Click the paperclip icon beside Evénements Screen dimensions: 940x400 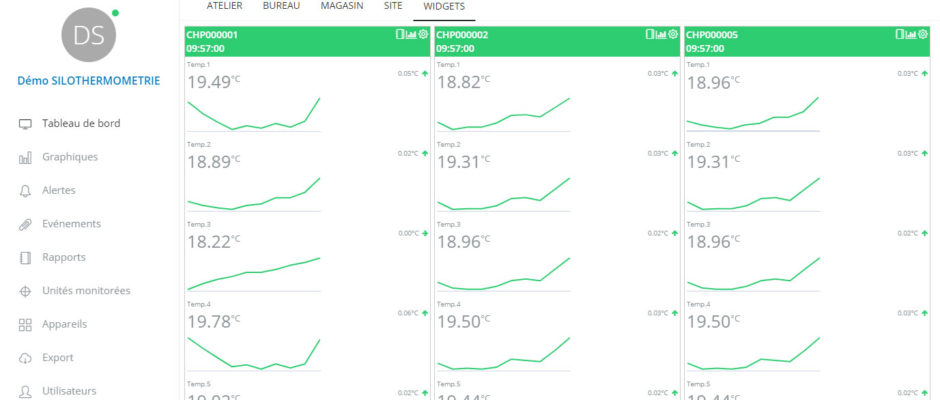(25, 225)
